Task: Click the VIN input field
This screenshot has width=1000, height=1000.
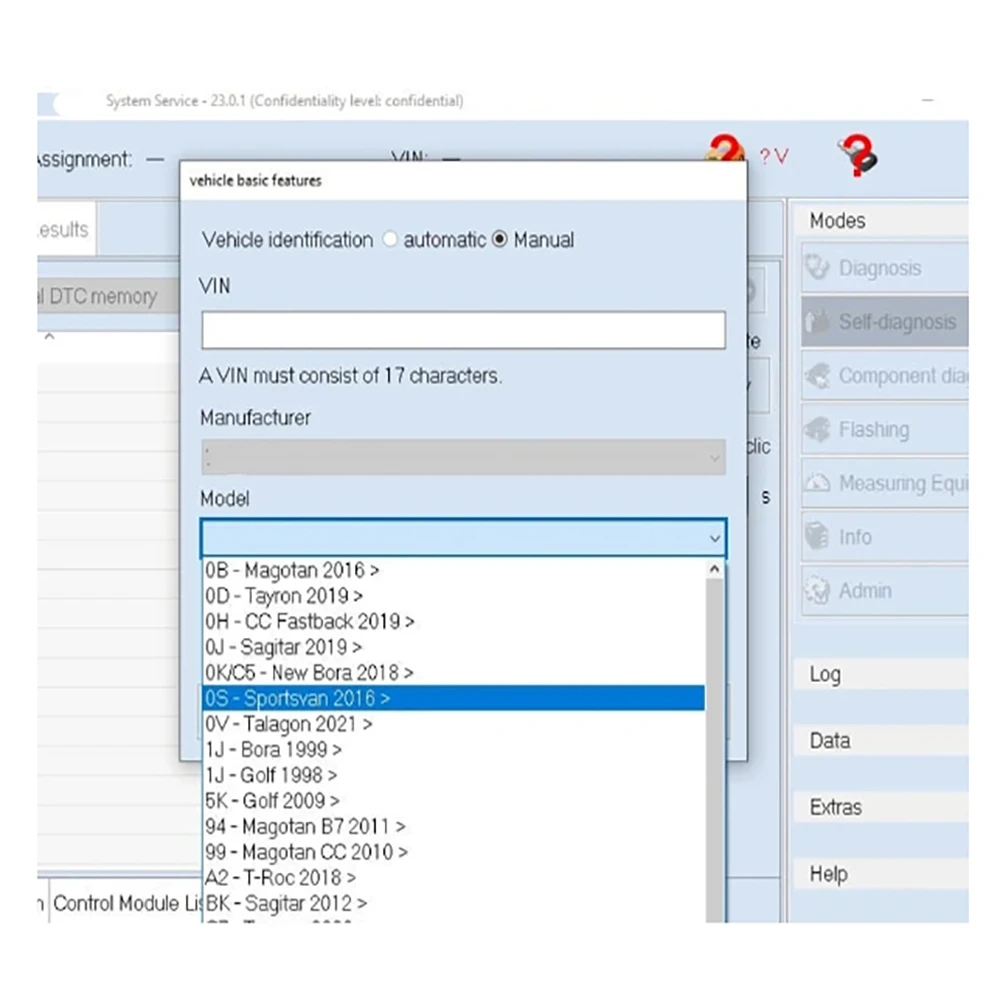Action: click(x=463, y=330)
